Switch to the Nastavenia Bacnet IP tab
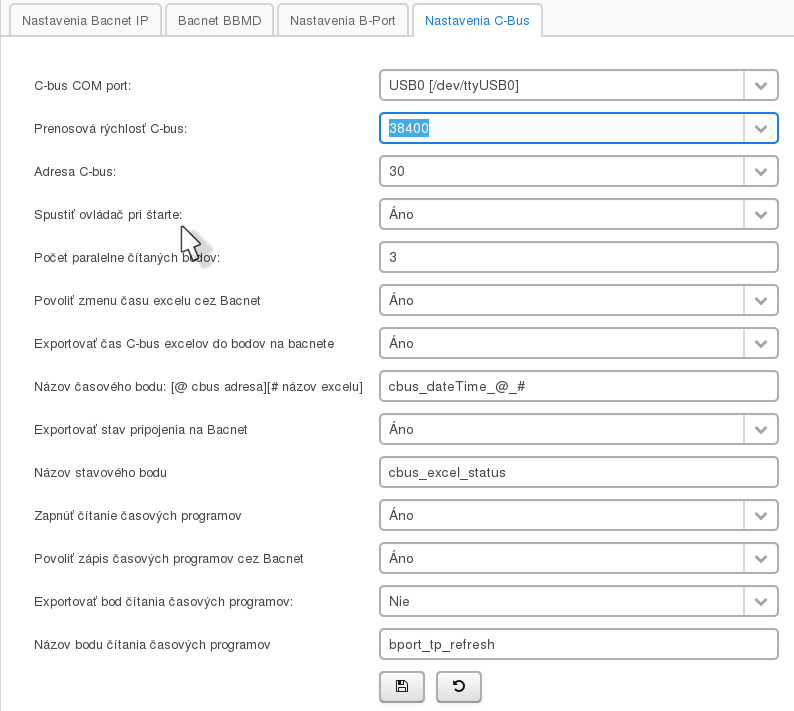The width and height of the screenshot is (794, 711). click(85, 20)
